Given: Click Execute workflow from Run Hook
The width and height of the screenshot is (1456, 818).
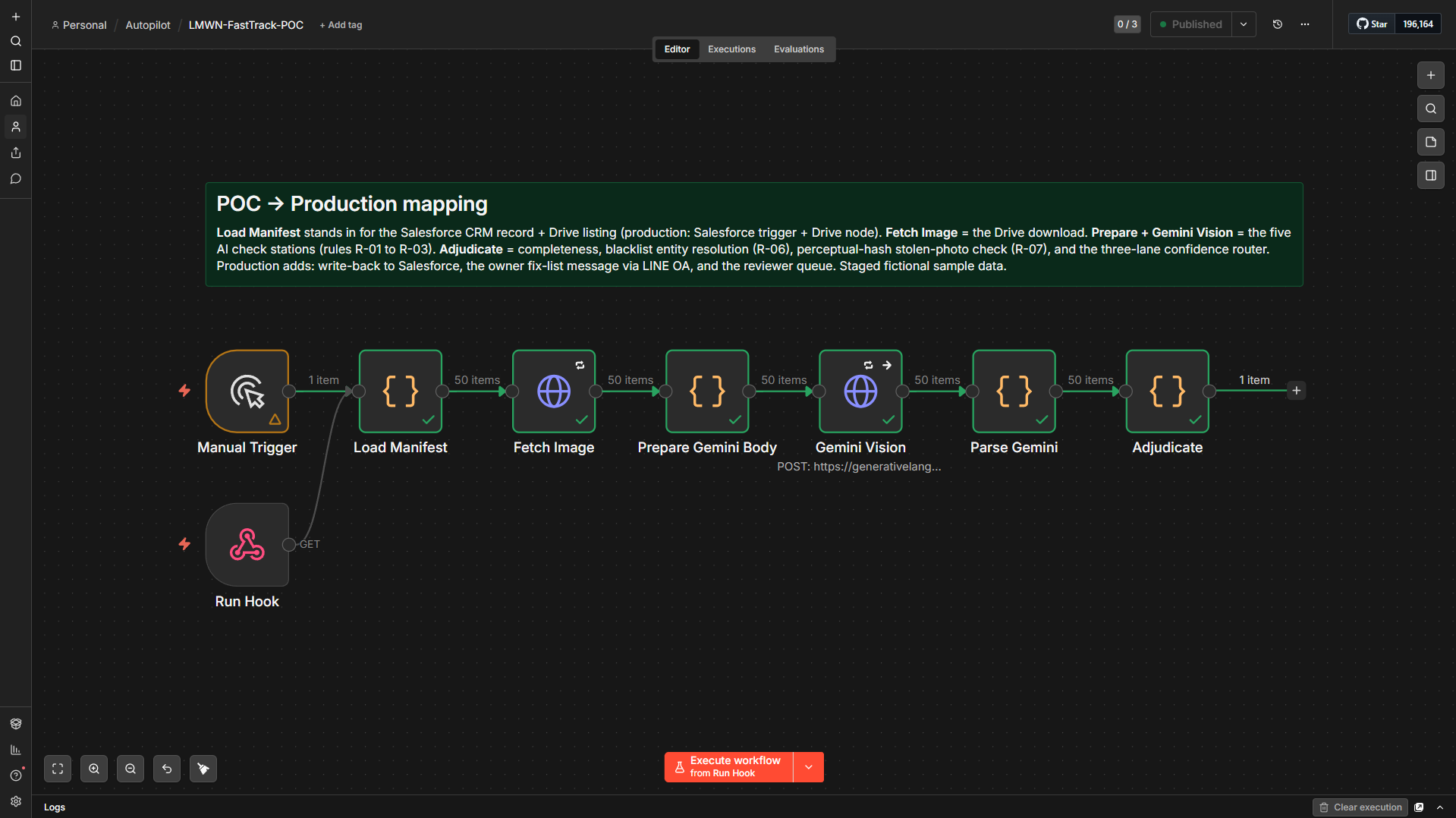Looking at the screenshot, I should pyautogui.click(x=729, y=767).
